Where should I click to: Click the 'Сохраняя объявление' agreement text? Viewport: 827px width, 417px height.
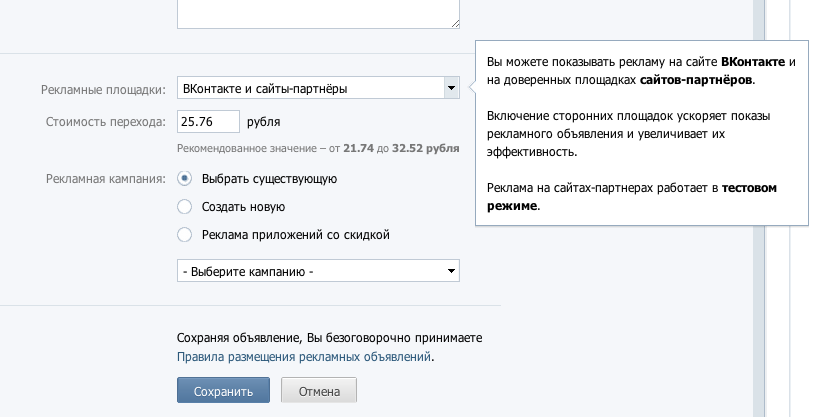tap(329, 338)
